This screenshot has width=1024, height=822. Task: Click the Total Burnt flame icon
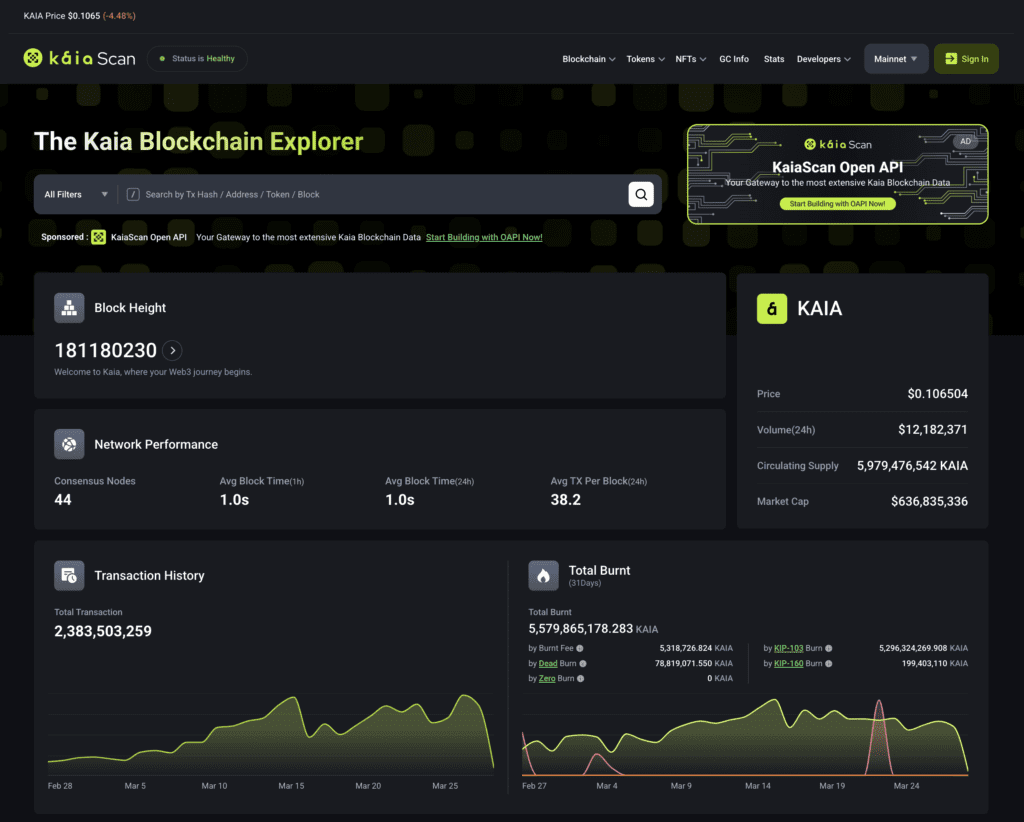[x=543, y=575]
